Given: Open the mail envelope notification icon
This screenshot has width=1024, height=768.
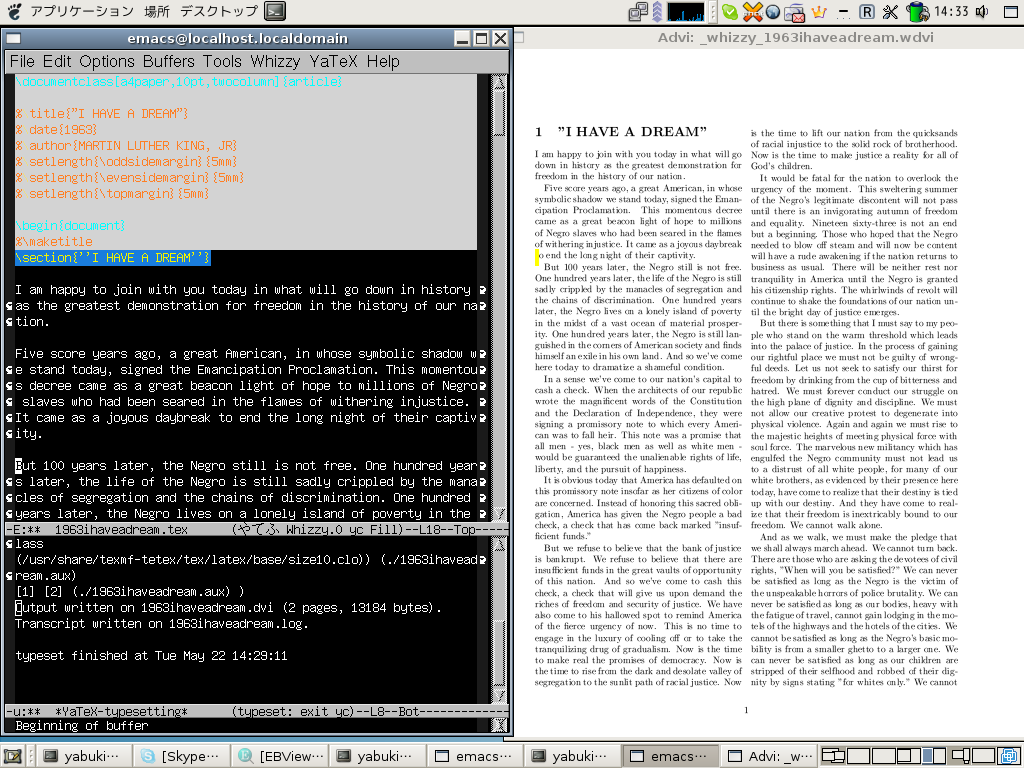Looking at the screenshot, I should (x=795, y=12).
